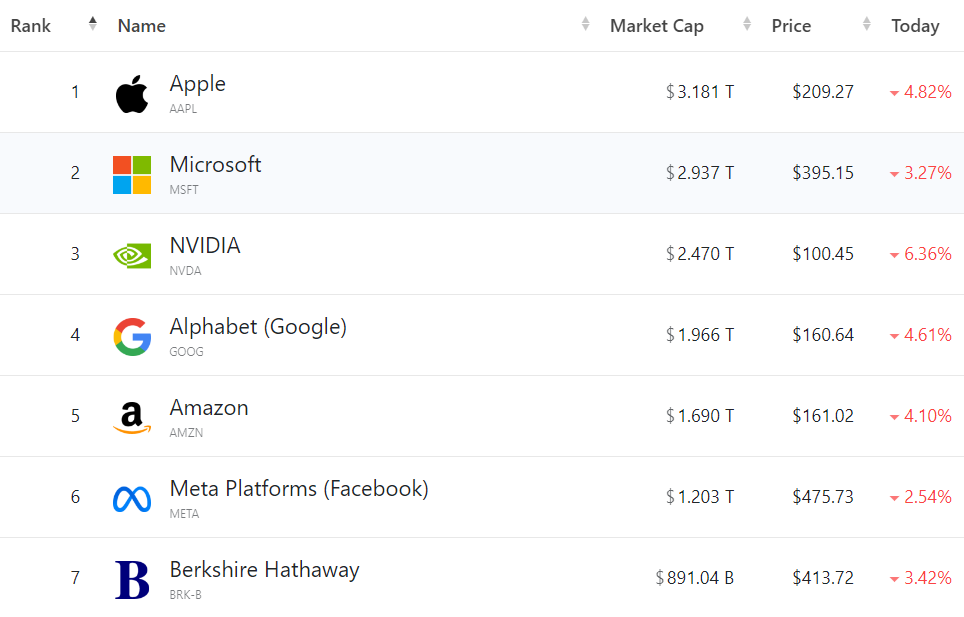Viewport: 964px width, 617px height.
Task: Click the Today column header
Action: click(x=915, y=26)
